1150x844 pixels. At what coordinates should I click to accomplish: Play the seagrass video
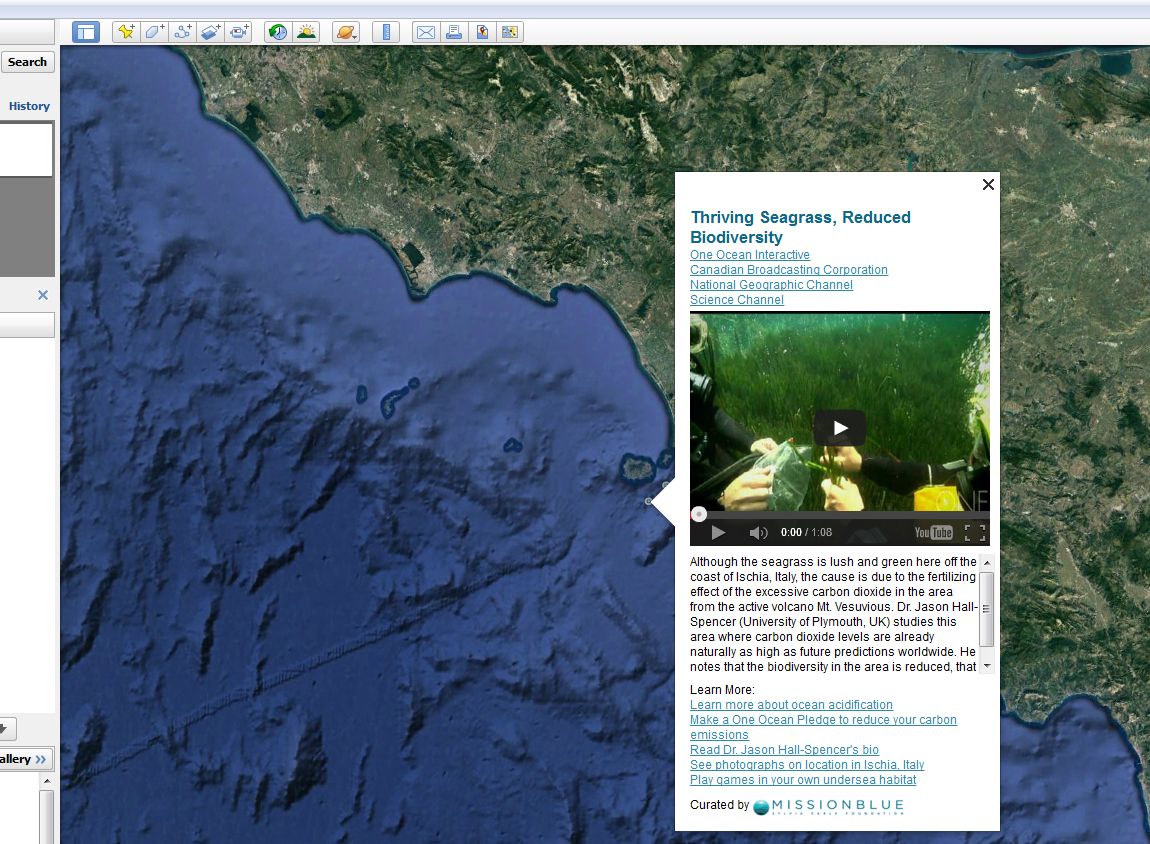pyautogui.click(x=839, y=428)
